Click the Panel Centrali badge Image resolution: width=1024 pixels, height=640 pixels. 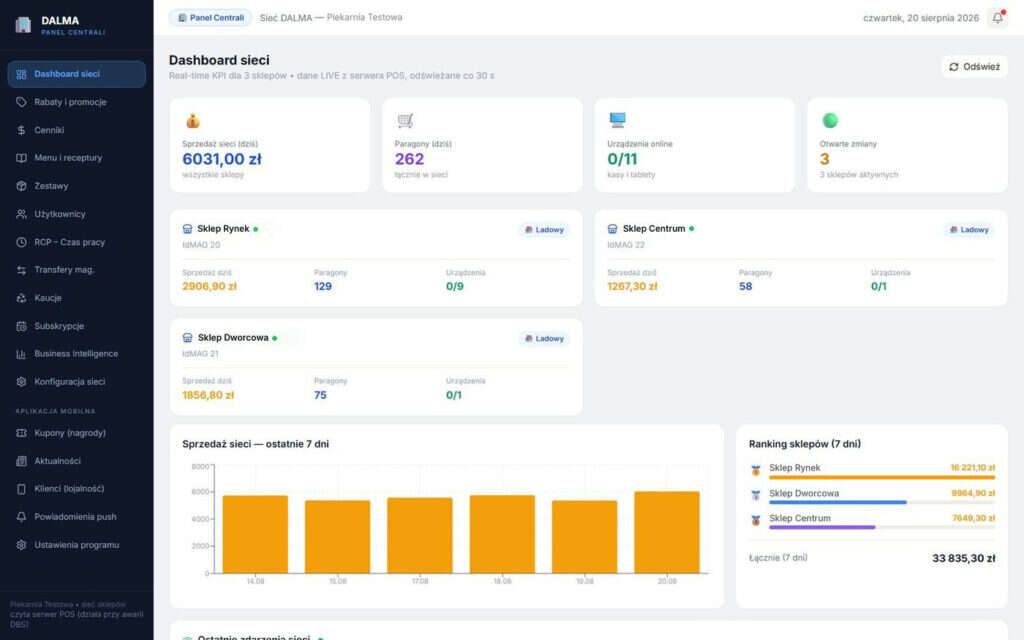tap(211, 18)
